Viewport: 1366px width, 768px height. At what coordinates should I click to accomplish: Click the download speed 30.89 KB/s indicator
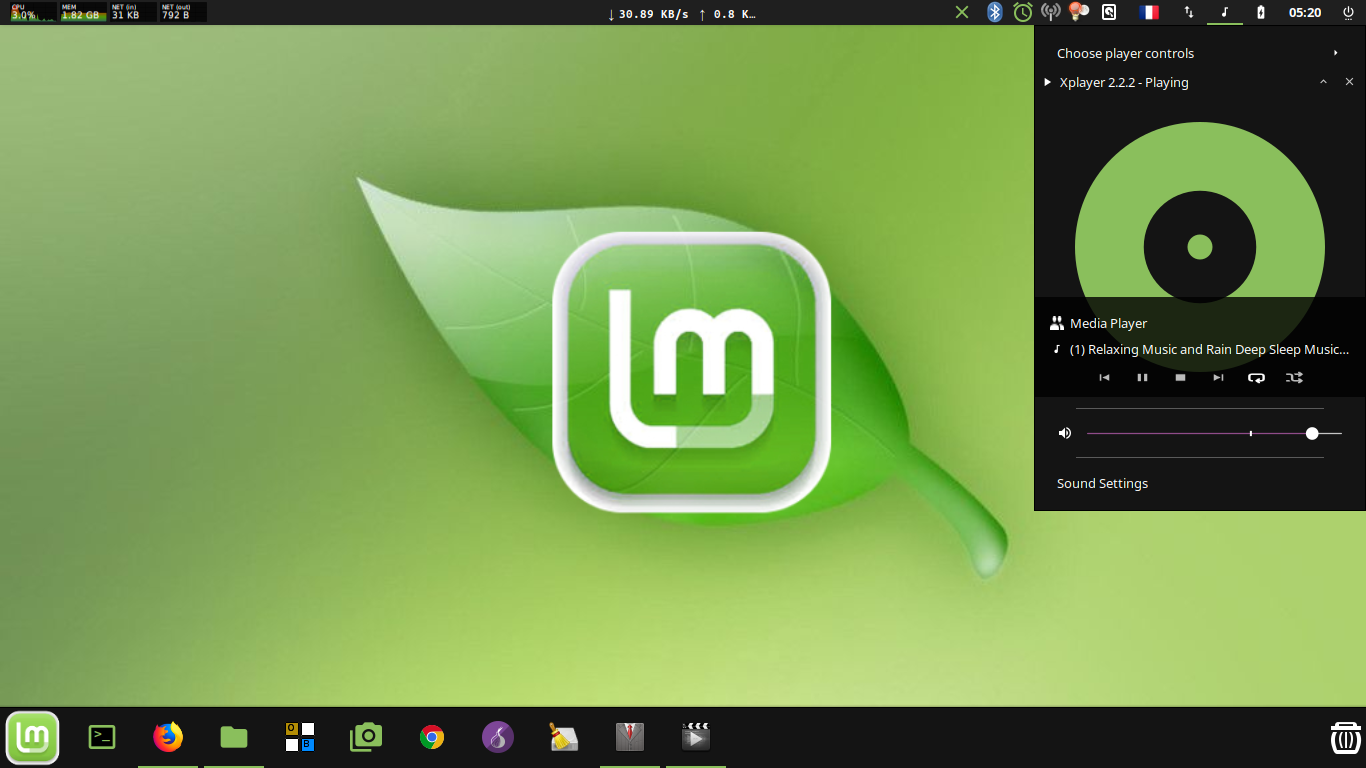(x=648, y=13)
